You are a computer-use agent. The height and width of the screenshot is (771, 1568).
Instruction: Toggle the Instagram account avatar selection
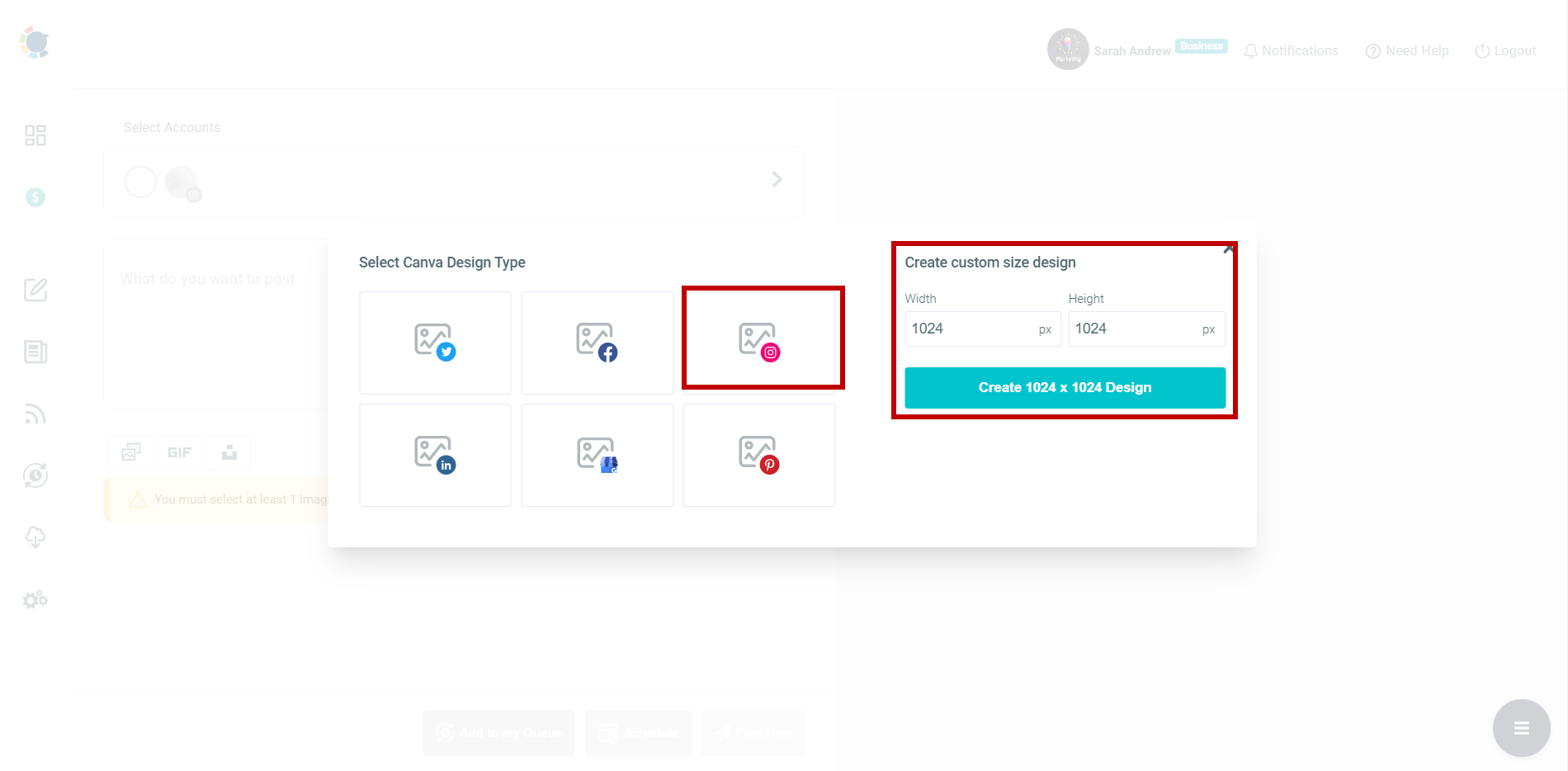click(182, 182)
